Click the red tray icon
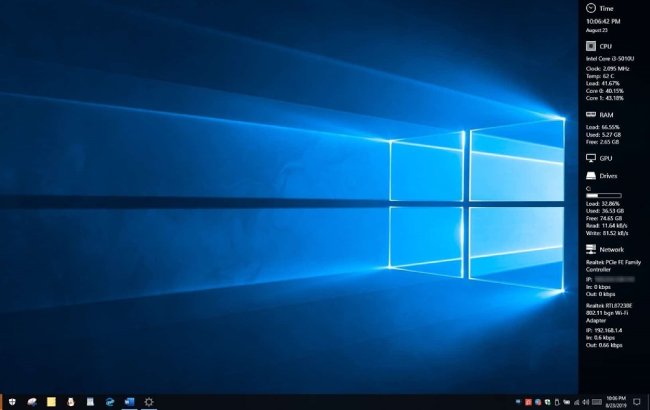This screenshot has height=410, width=650. 528,402
